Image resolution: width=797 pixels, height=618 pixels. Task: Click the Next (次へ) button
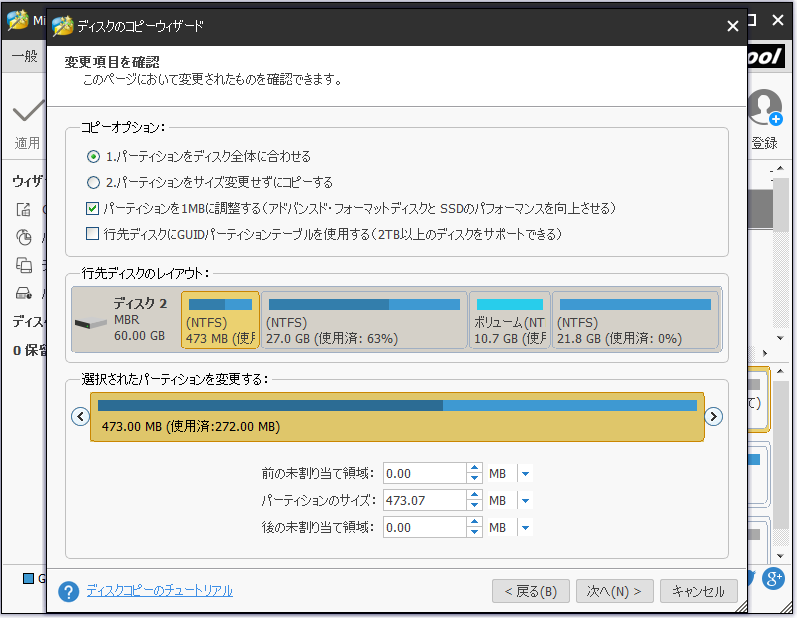(x=615, y=591)
